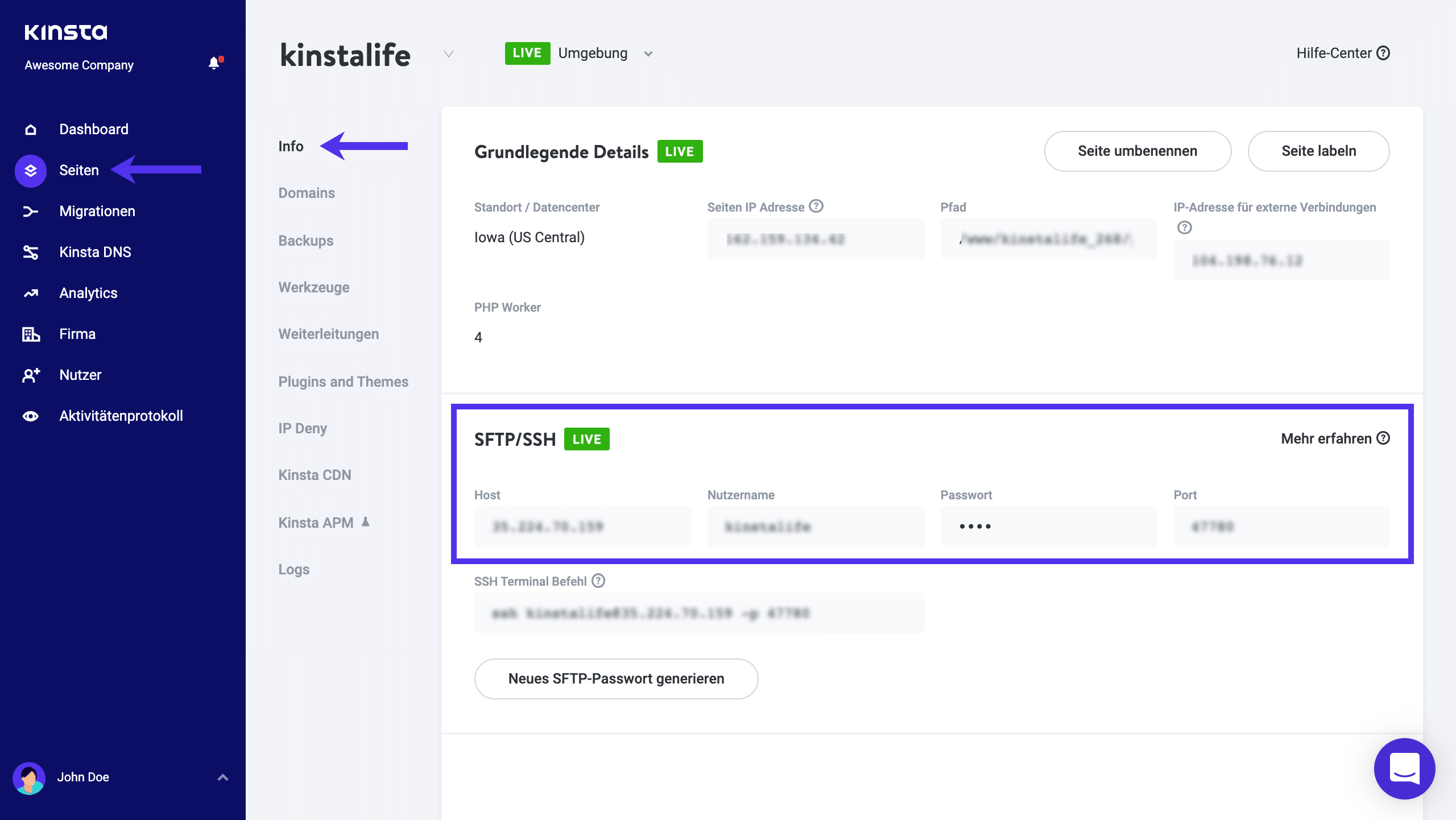Viewport: 1456px width, 820px height.
Task: Expand the kinstalife site selector
Action: [x=449, y=55]
